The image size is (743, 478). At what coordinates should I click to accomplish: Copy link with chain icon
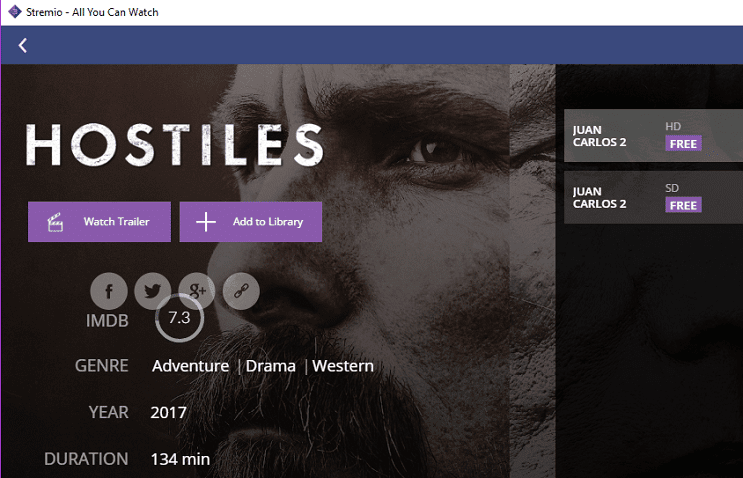[x=241, y=291]
